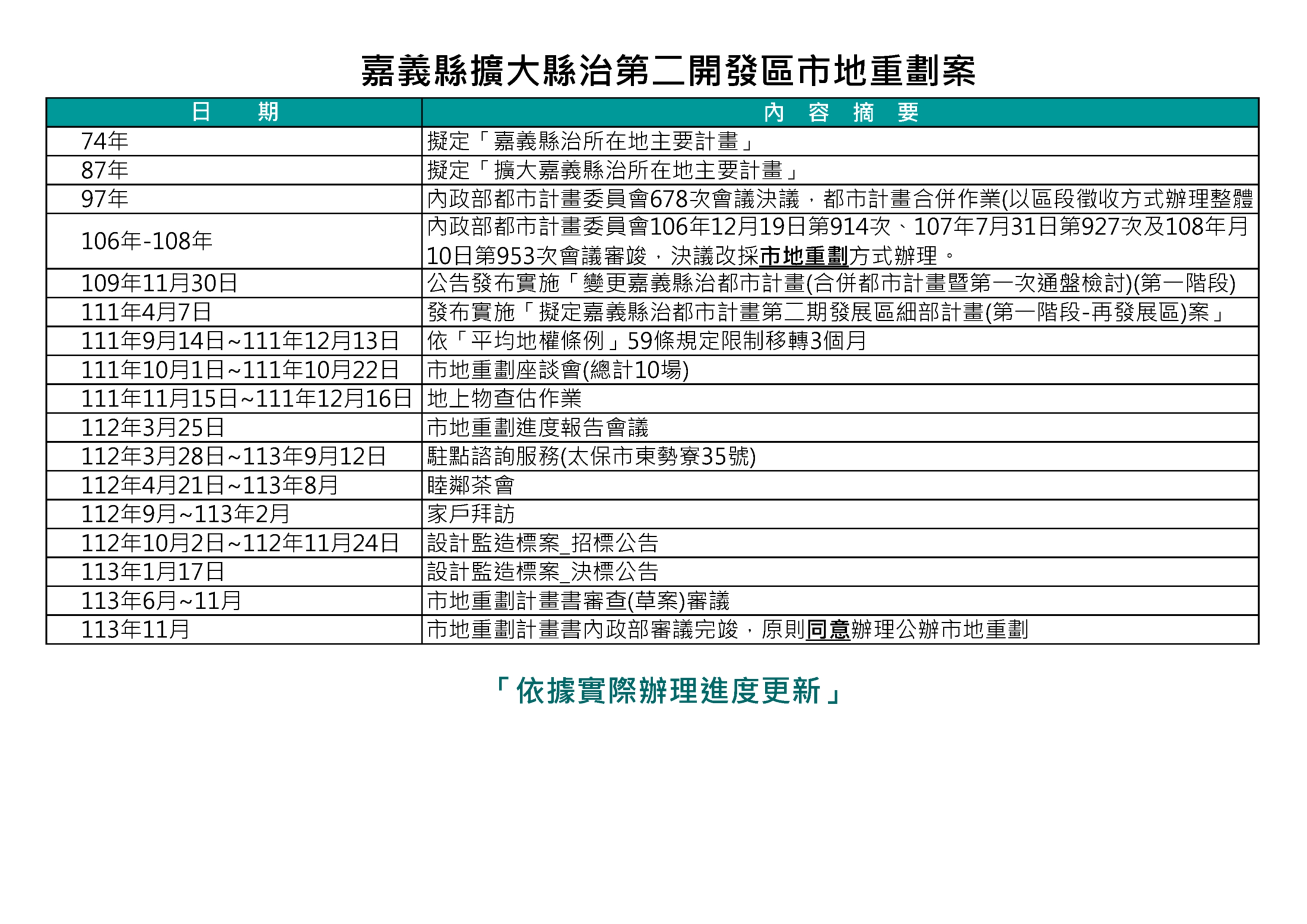Click 擬定「擴大嘉義縣治所在地主要計畫」 text

(614, 170)
